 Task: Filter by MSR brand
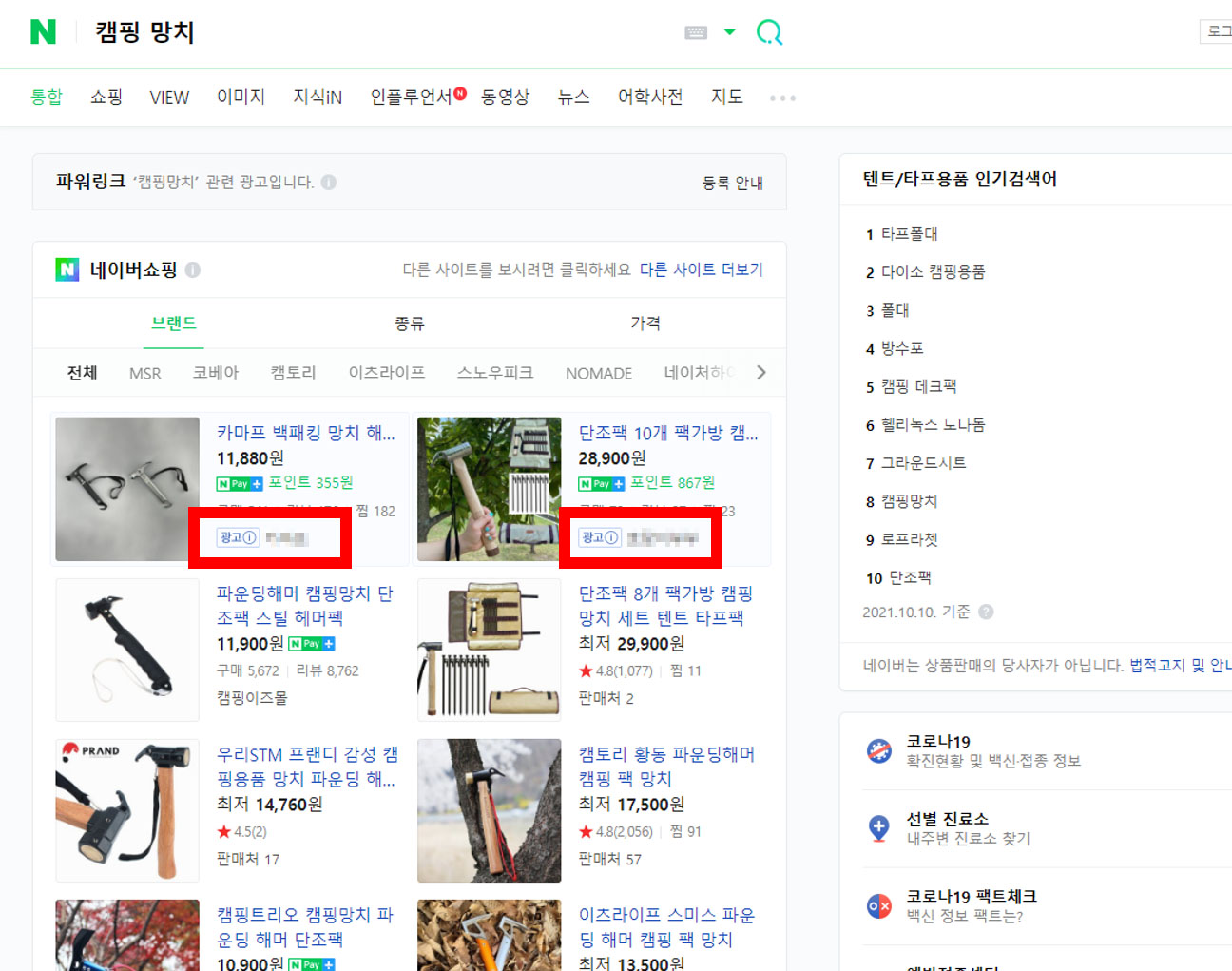145,373
